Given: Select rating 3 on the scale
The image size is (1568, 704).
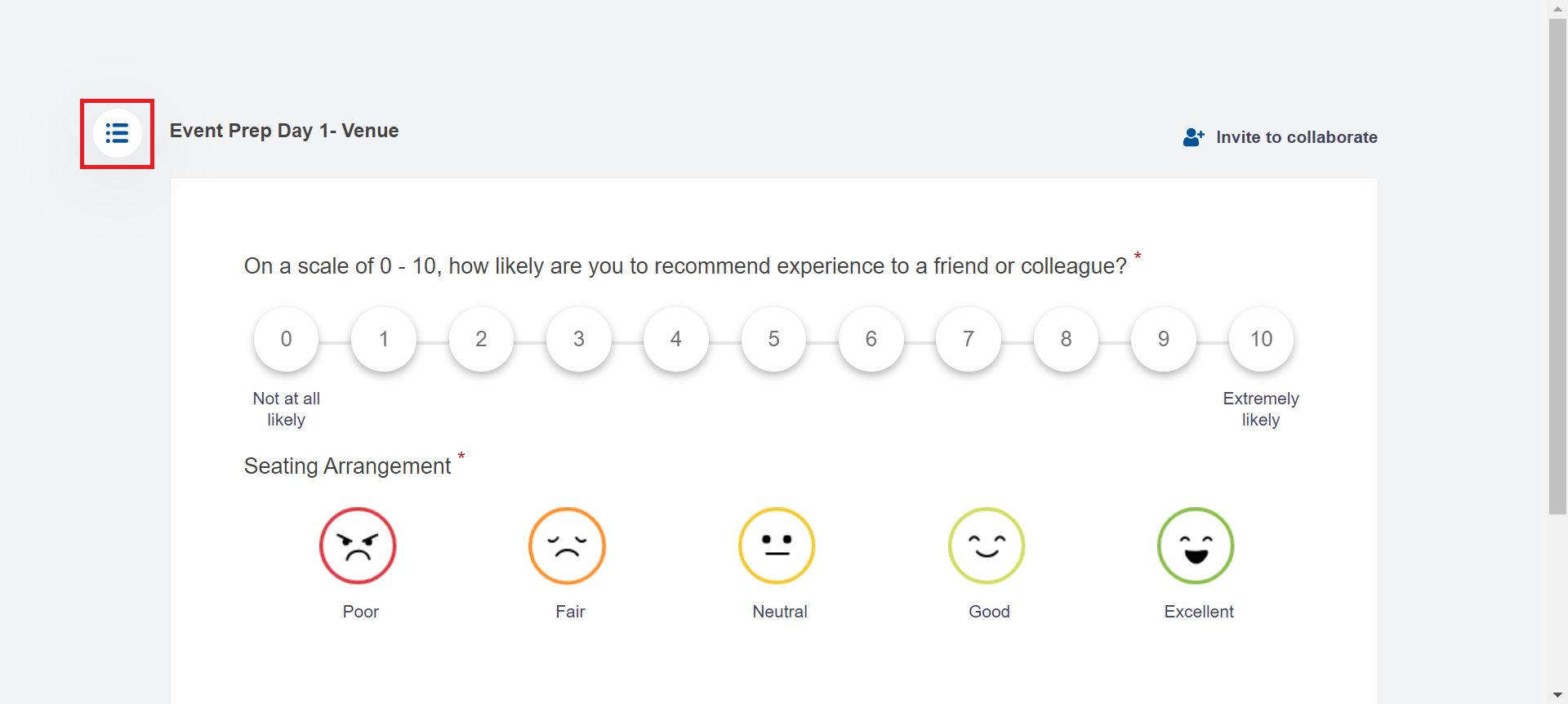Looking at the screenshot, I should click(x=579, y=339).
